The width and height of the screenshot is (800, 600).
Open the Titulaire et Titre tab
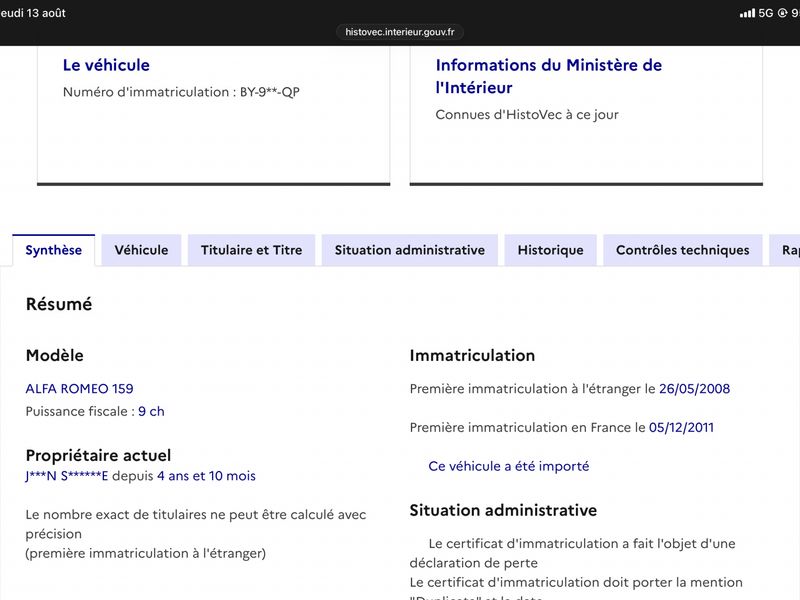pyautogui.click(x=252, y=250)
